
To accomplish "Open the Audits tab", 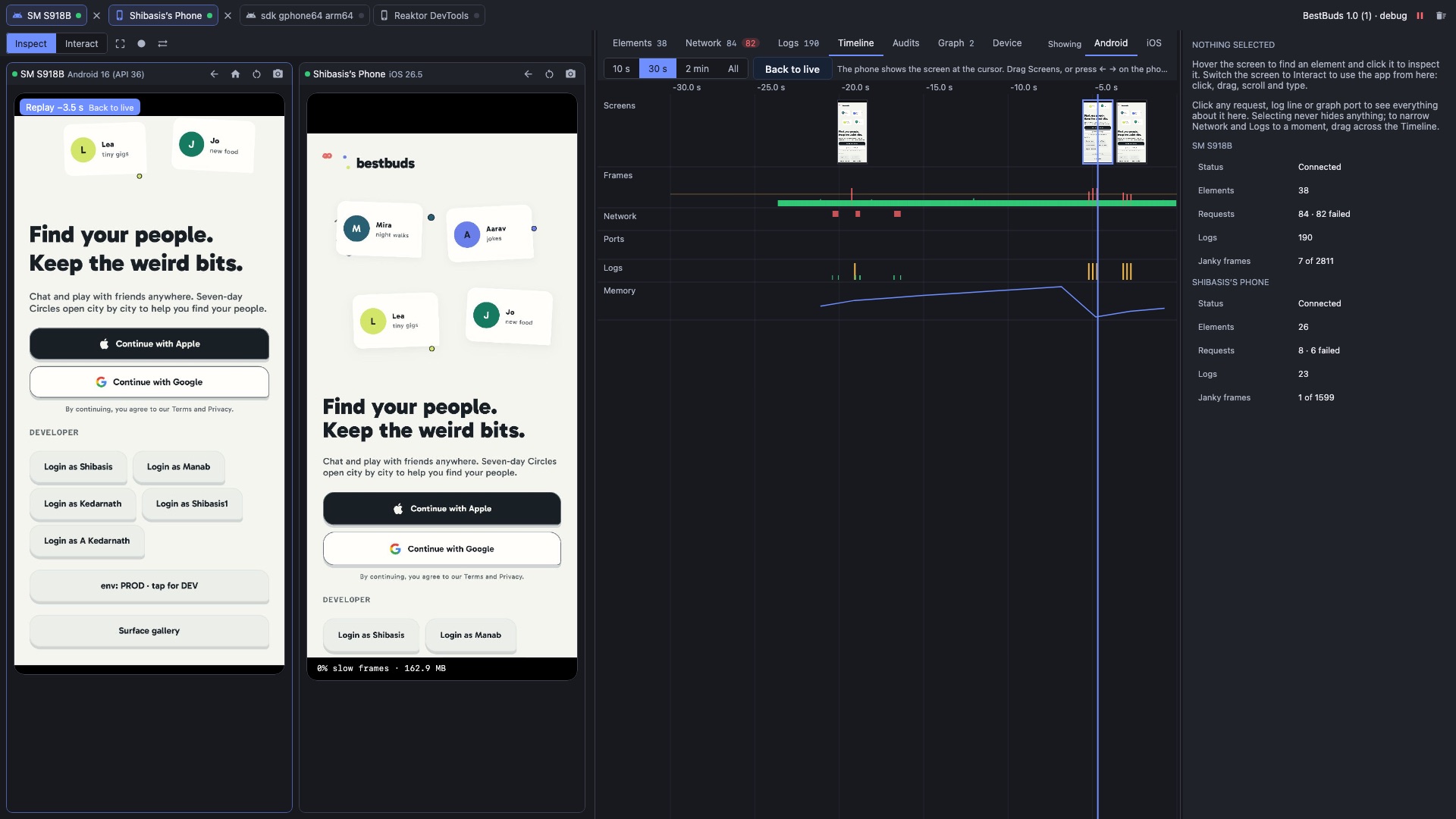I will click(905, 43).
